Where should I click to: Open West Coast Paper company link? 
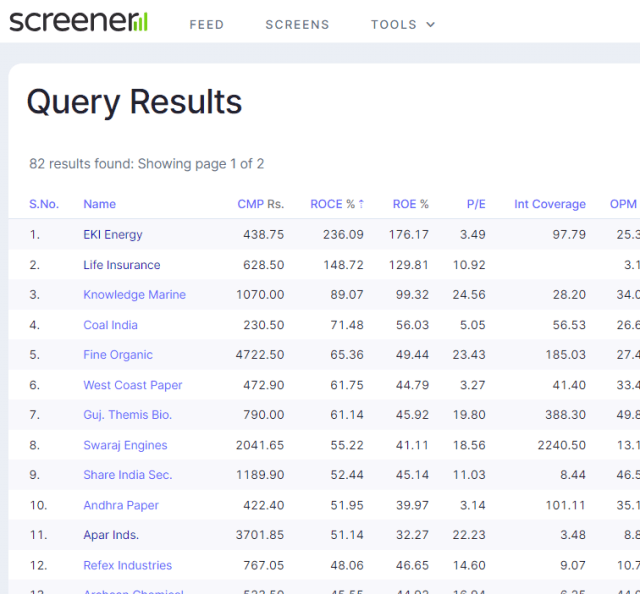coord(133,385)
